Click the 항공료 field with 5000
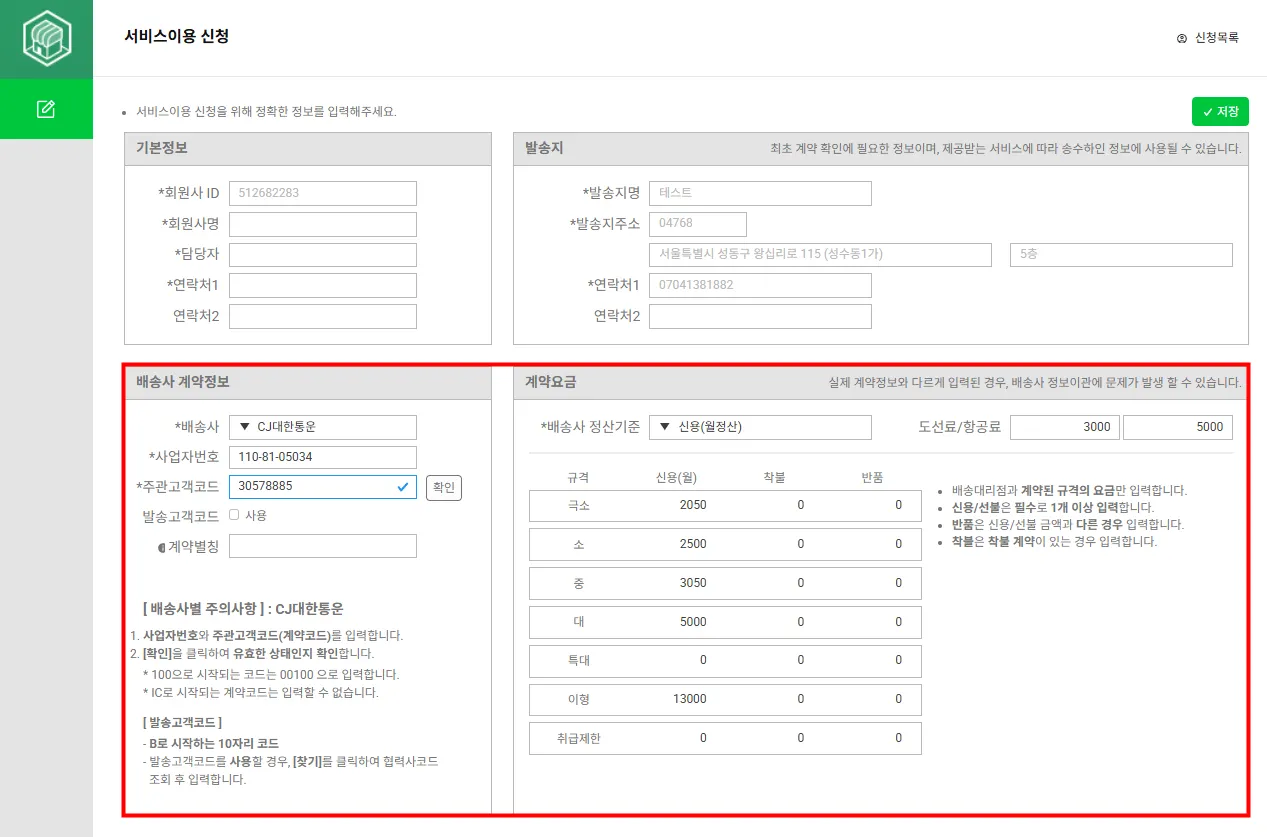Screen dimensions: 1267x837 (1178, 427)
